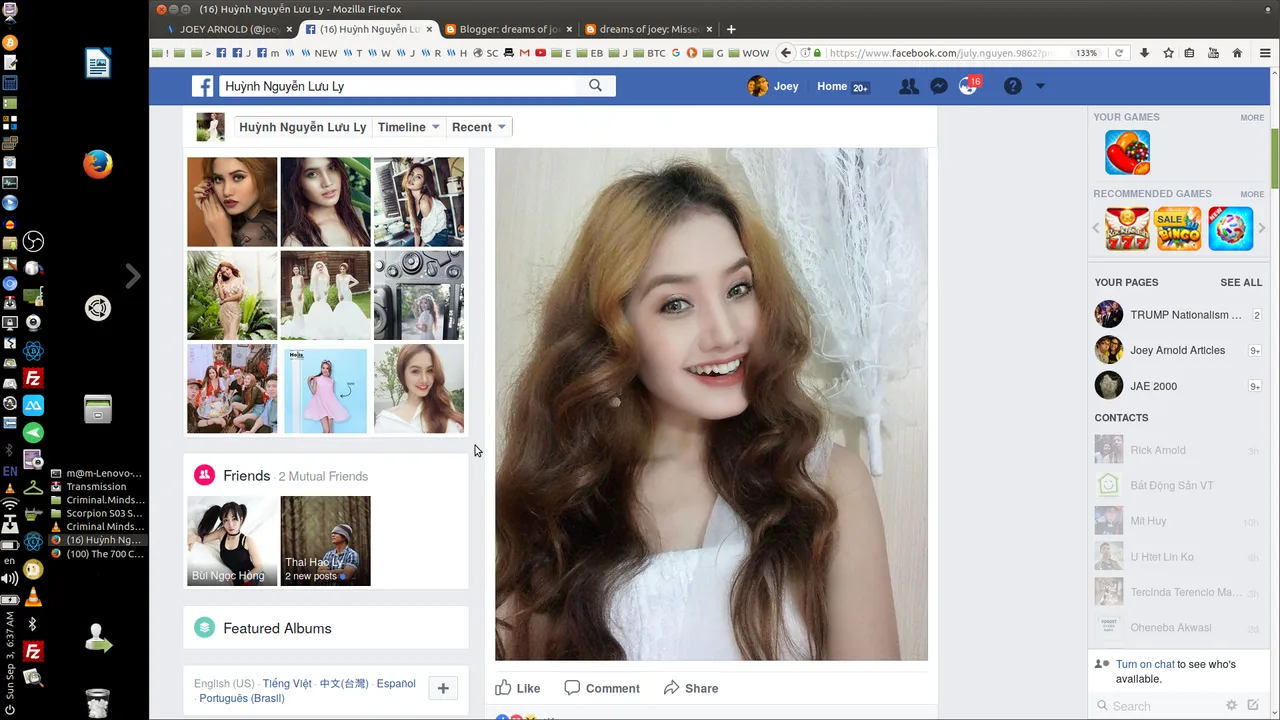The width and height of the screenshot is (1280, 720).
Task: Click the new message compose icon in chat
Action: [x=1253, y=705]
